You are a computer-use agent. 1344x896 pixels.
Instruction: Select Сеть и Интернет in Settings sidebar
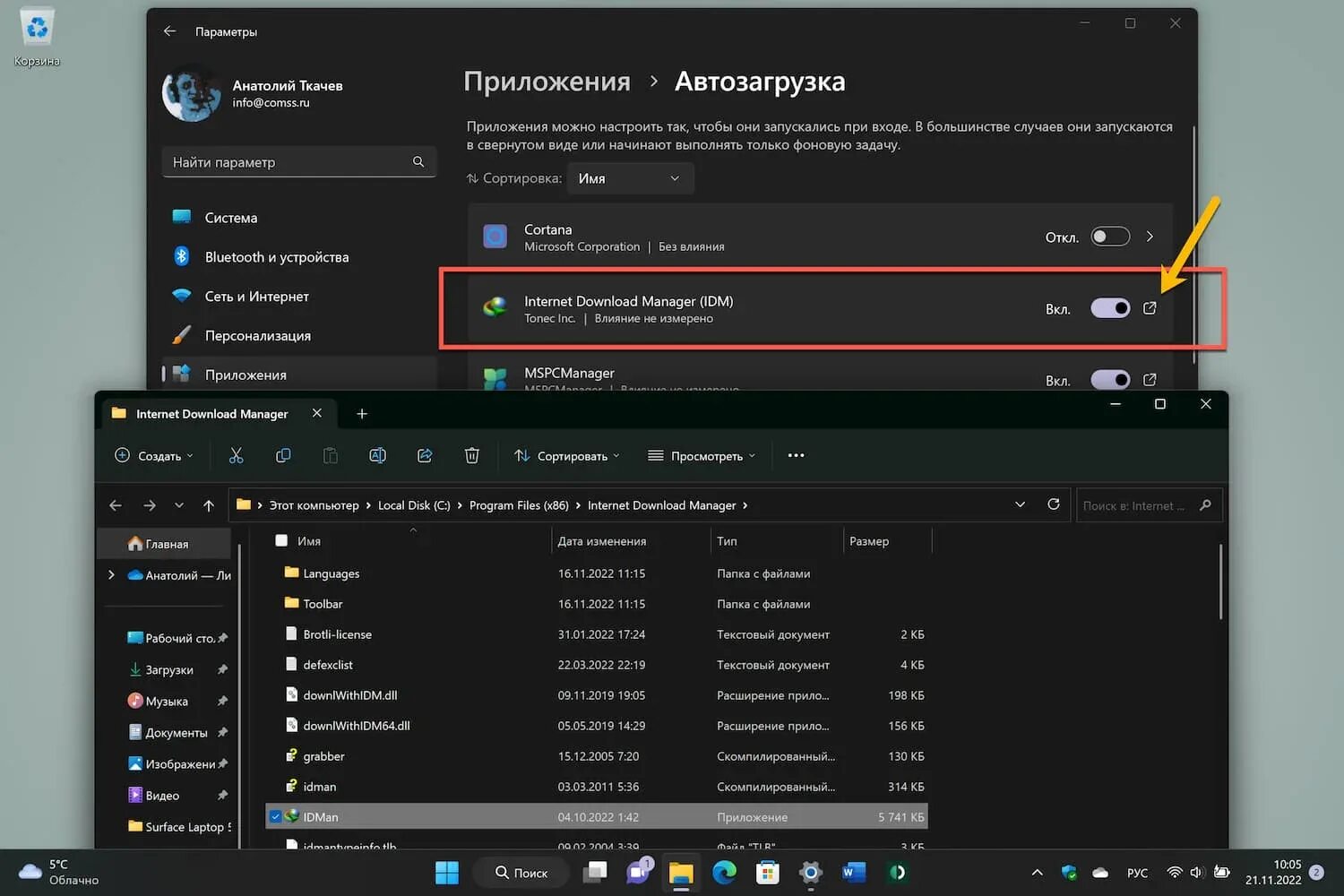click(x=298, y=297)
